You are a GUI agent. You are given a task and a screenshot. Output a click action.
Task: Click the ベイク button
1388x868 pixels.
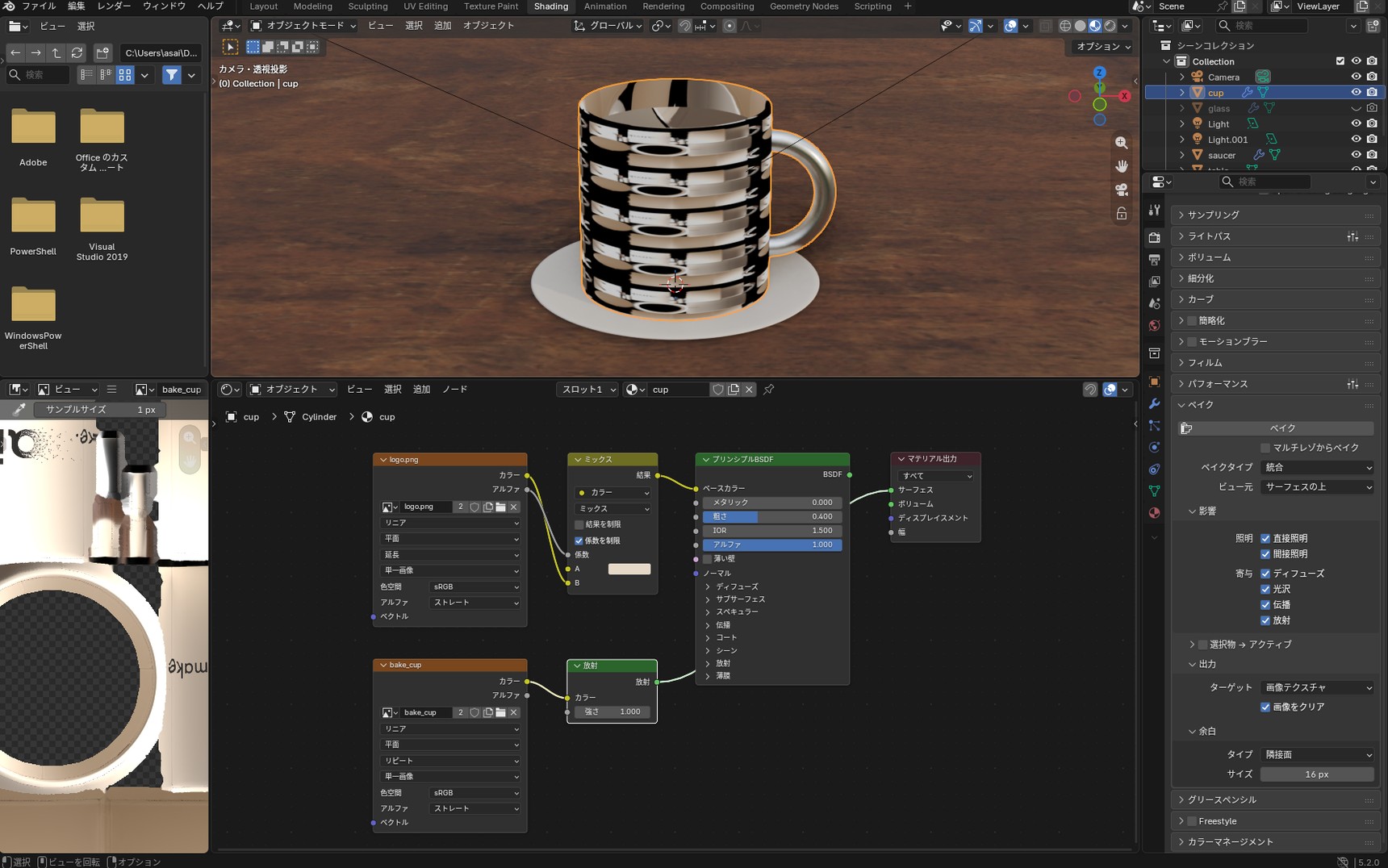[1276, 428]
